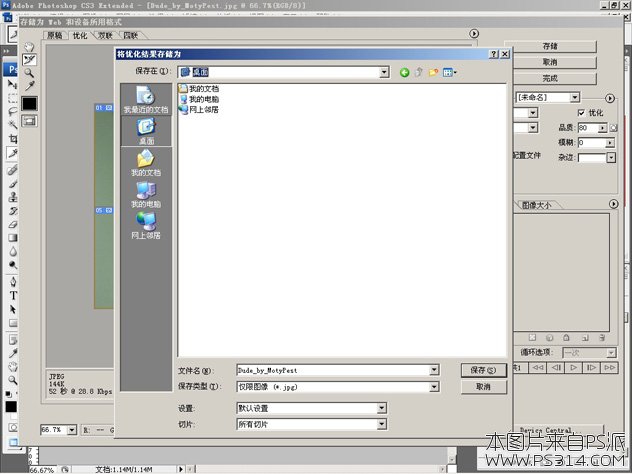The image size is (632, 474).
Task: Select Photoshop Lasso tool in main toolbox
Action: click(13, 112)
